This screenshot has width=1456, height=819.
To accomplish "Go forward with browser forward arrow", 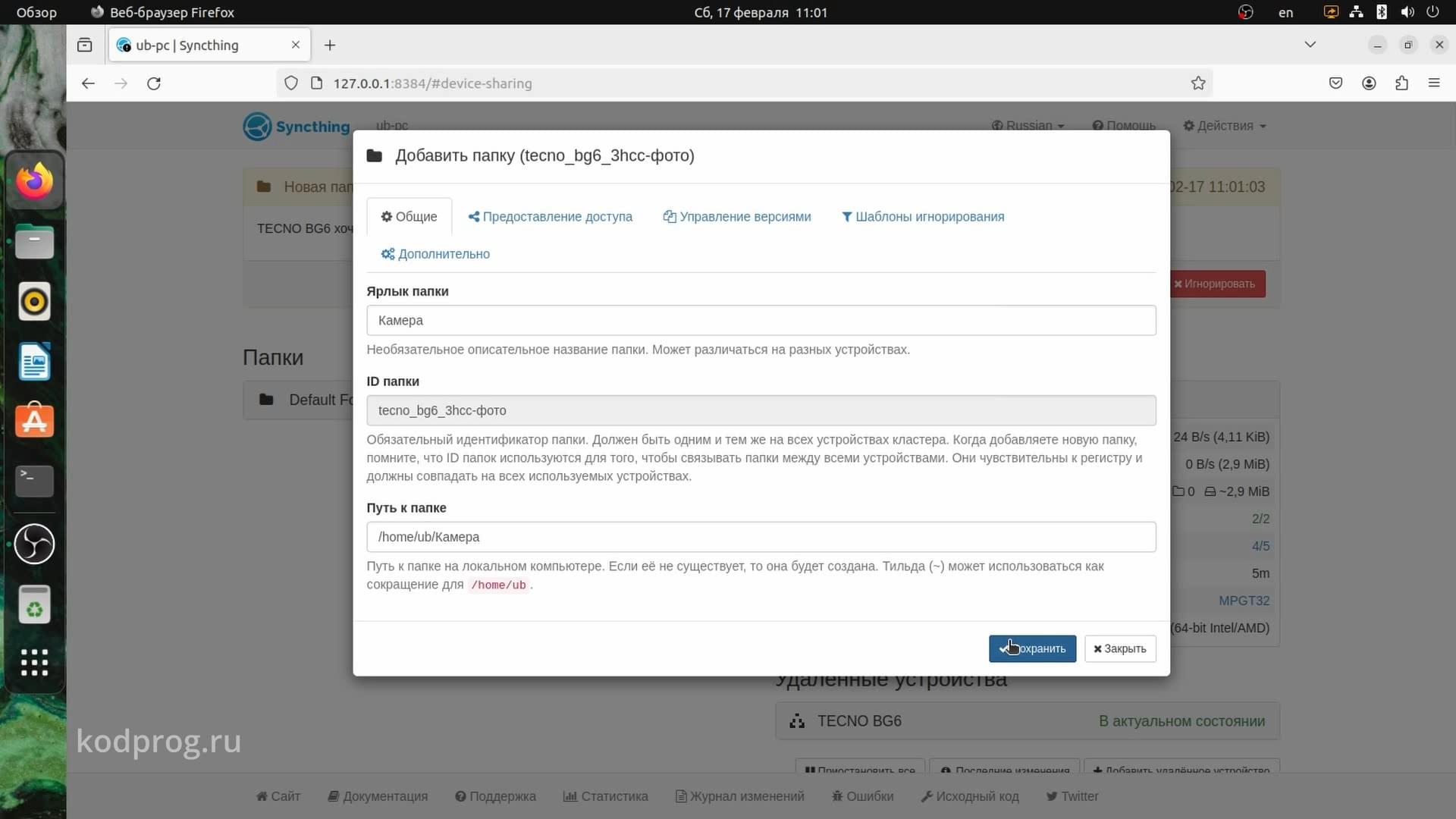I will coord(121,83).
